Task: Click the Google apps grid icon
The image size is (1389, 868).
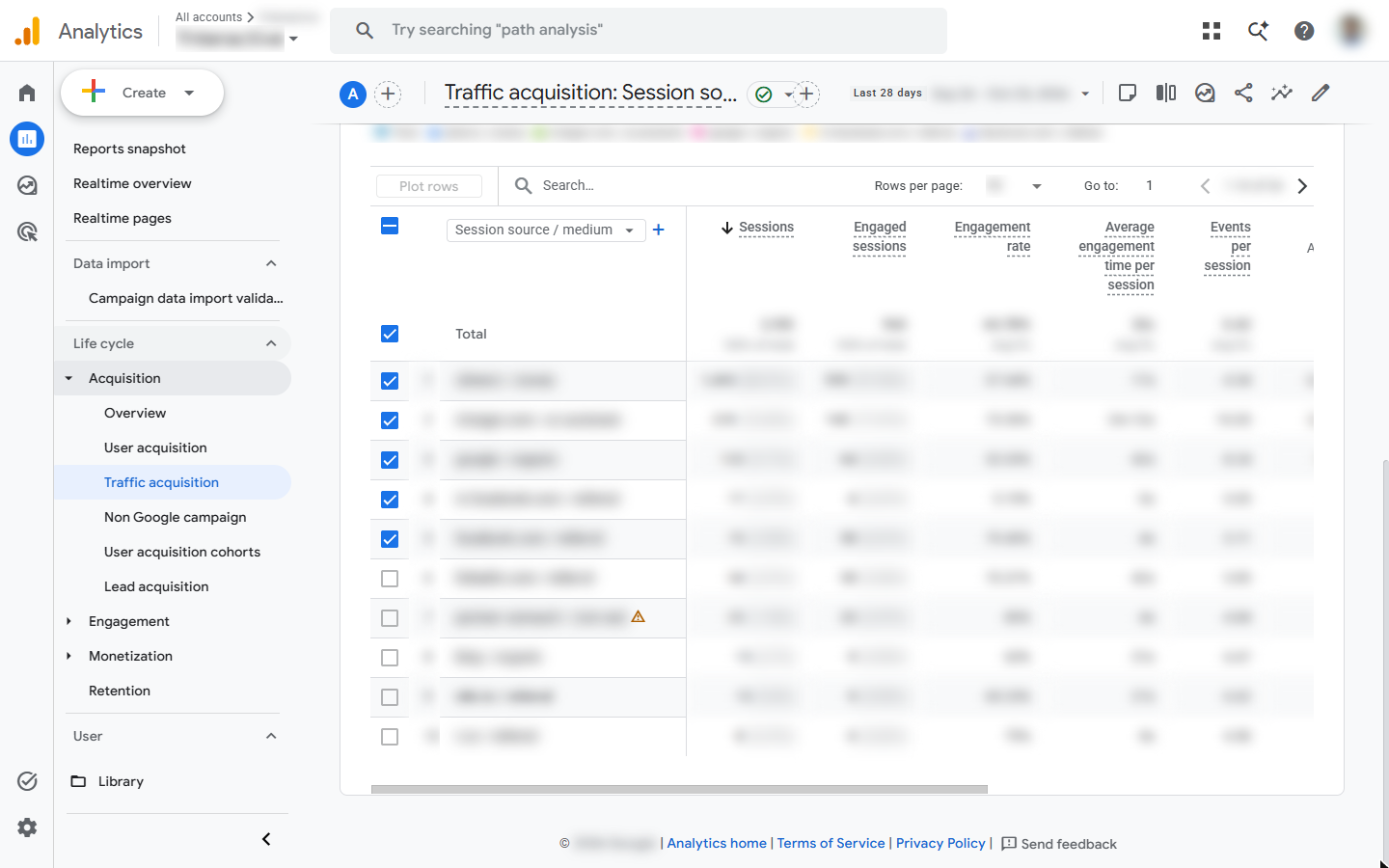Action: point(1212,31)
